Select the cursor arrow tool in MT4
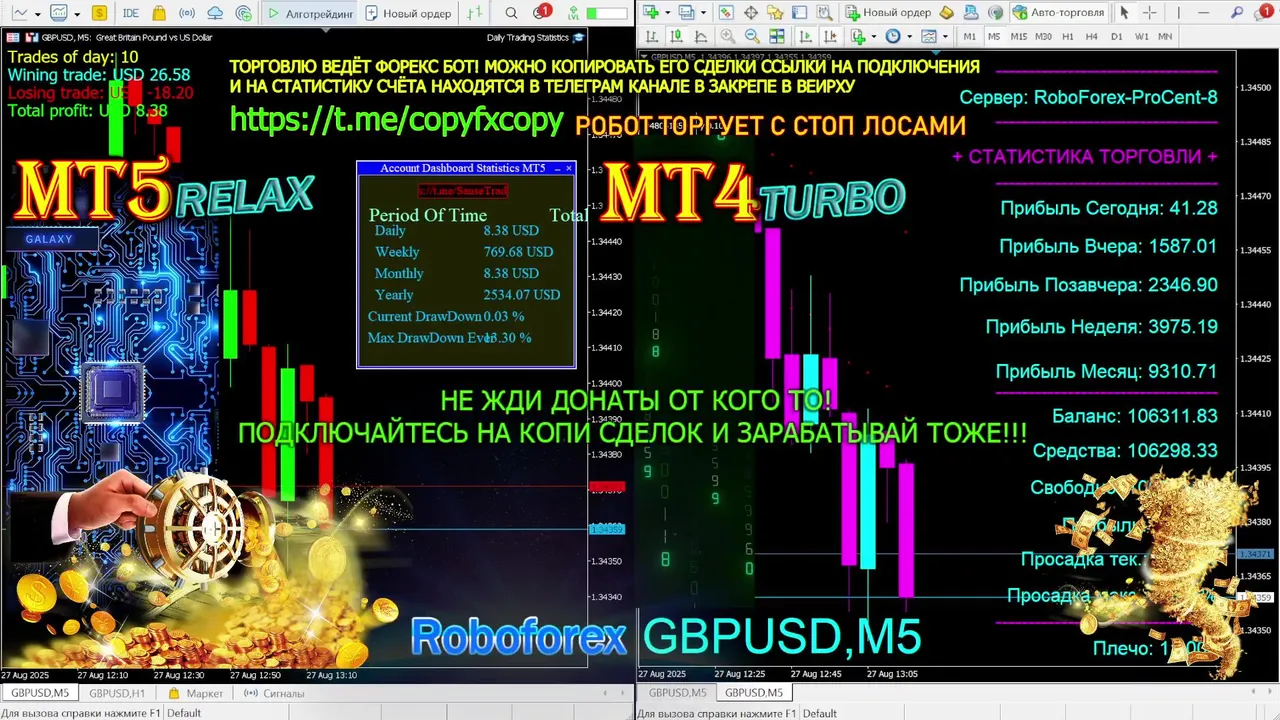The width and height of the screenshot is (1280, 720). 1124,13
